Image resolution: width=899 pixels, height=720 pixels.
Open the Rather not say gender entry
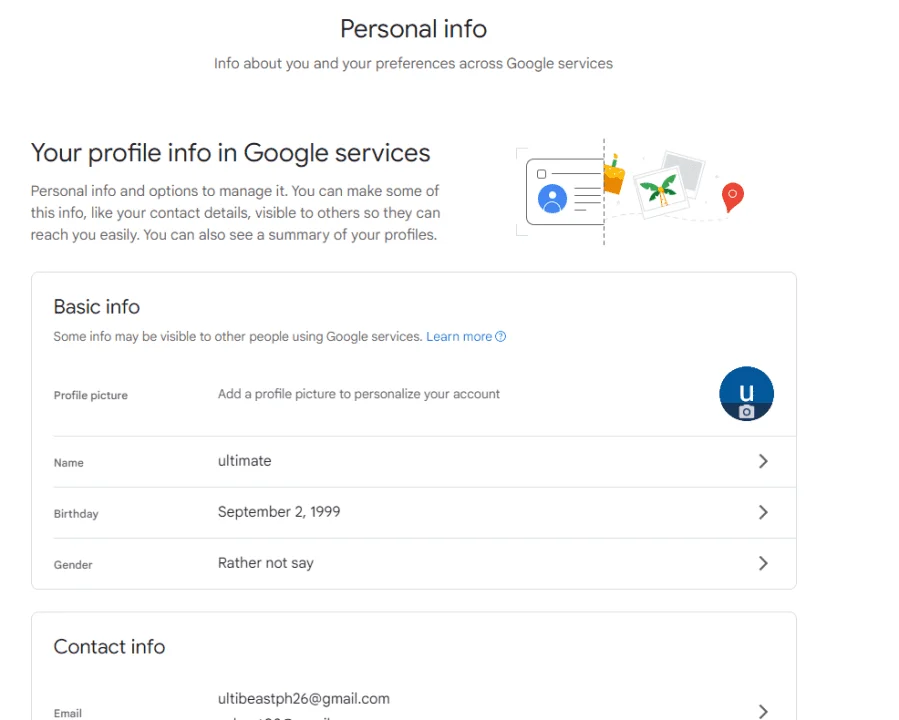(265, 563)
